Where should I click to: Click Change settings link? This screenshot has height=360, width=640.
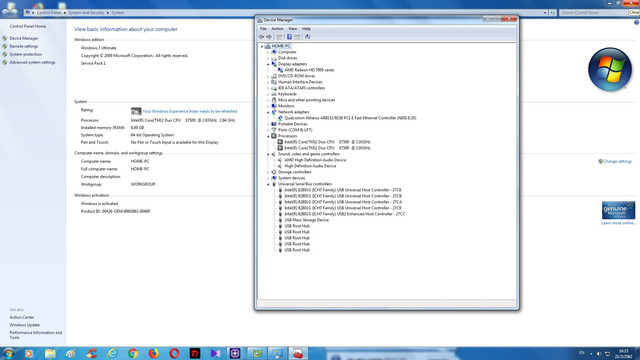617,161
